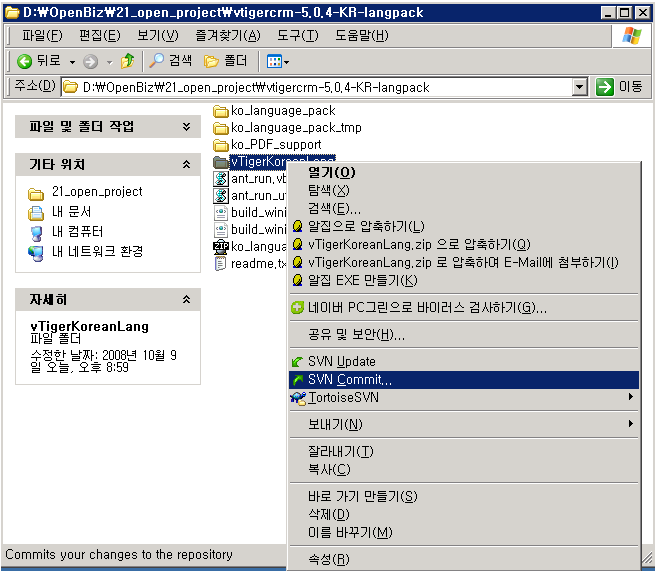The image size is (656, 572).
Task: Collapse the 기타 위치 panel
Action: [x=187, y=164]
